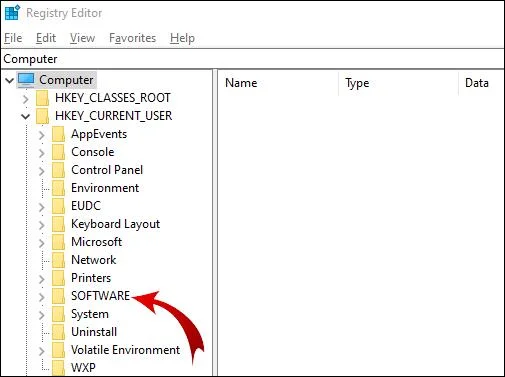Select the System key label
This screenshot has width=505, height=377.
(x=90, y=314)
